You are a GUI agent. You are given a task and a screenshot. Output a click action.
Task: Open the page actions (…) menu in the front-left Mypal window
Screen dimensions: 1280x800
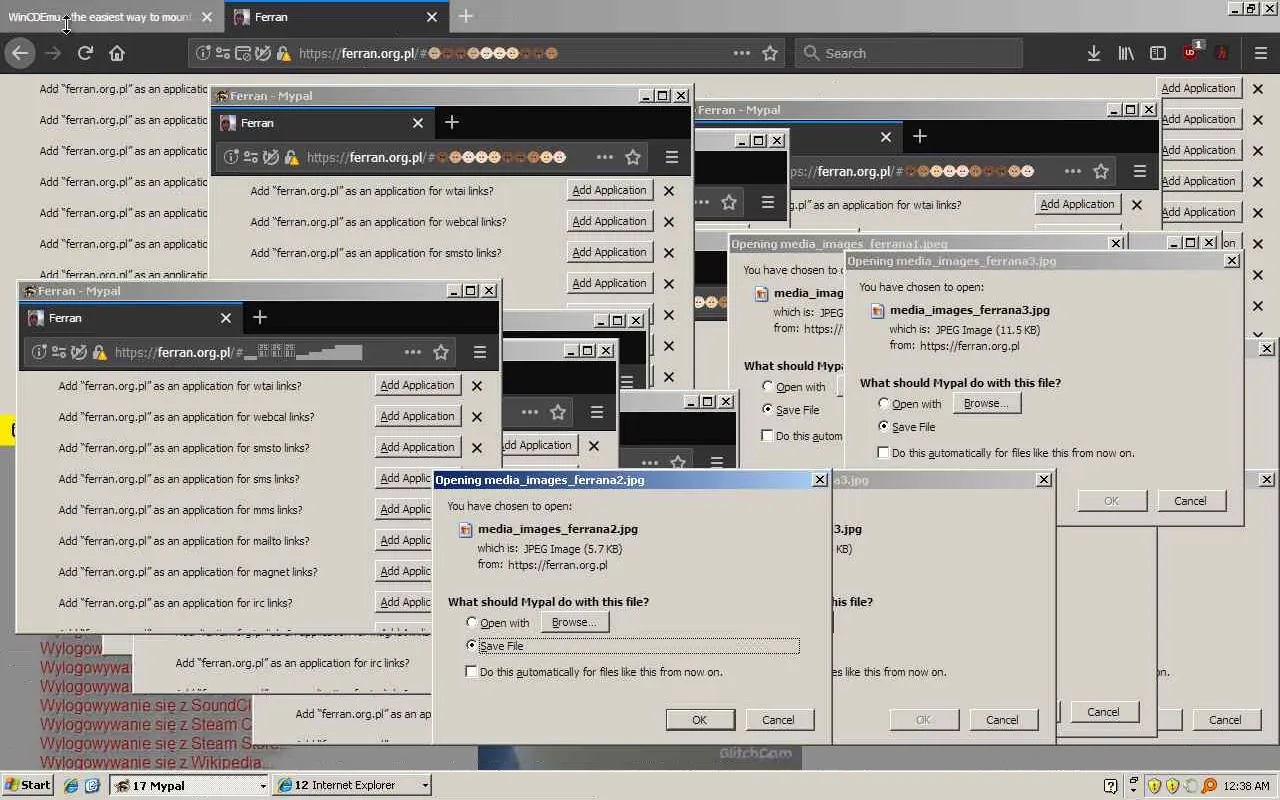413,352
